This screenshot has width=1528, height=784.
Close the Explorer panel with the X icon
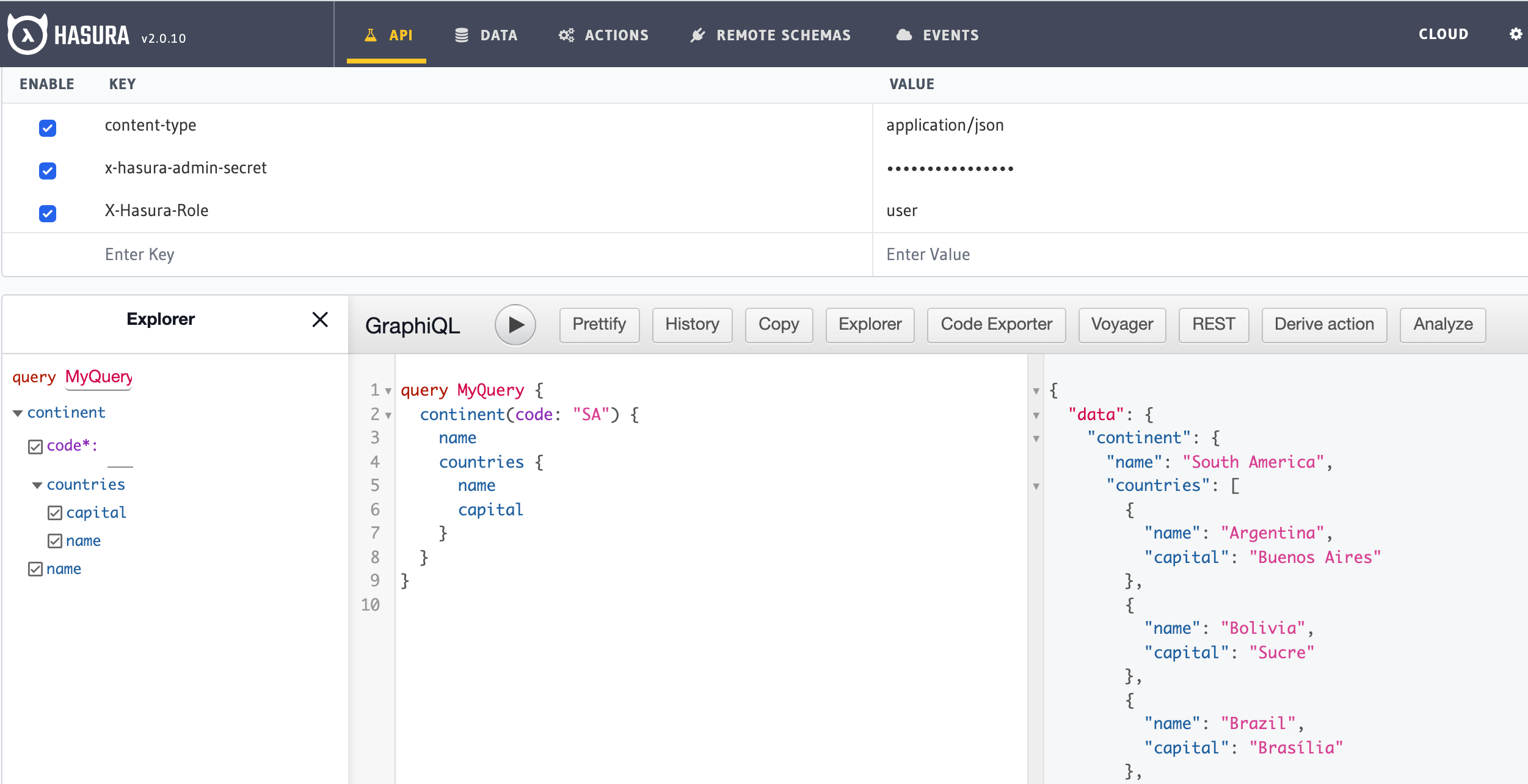320,319
